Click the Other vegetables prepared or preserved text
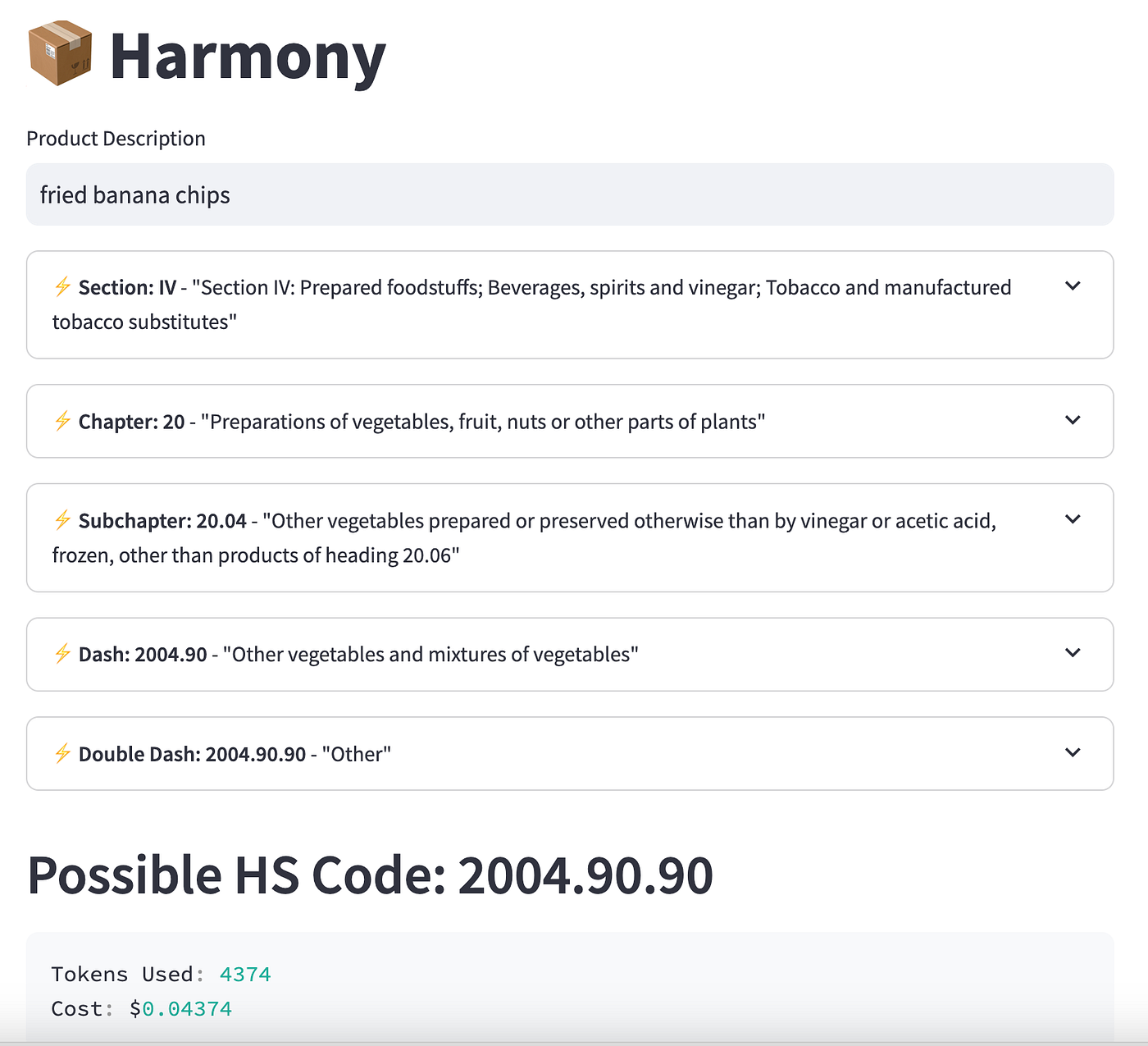Image resolution: width=1148 pixels, height=1046 pixels. [525, 538]
